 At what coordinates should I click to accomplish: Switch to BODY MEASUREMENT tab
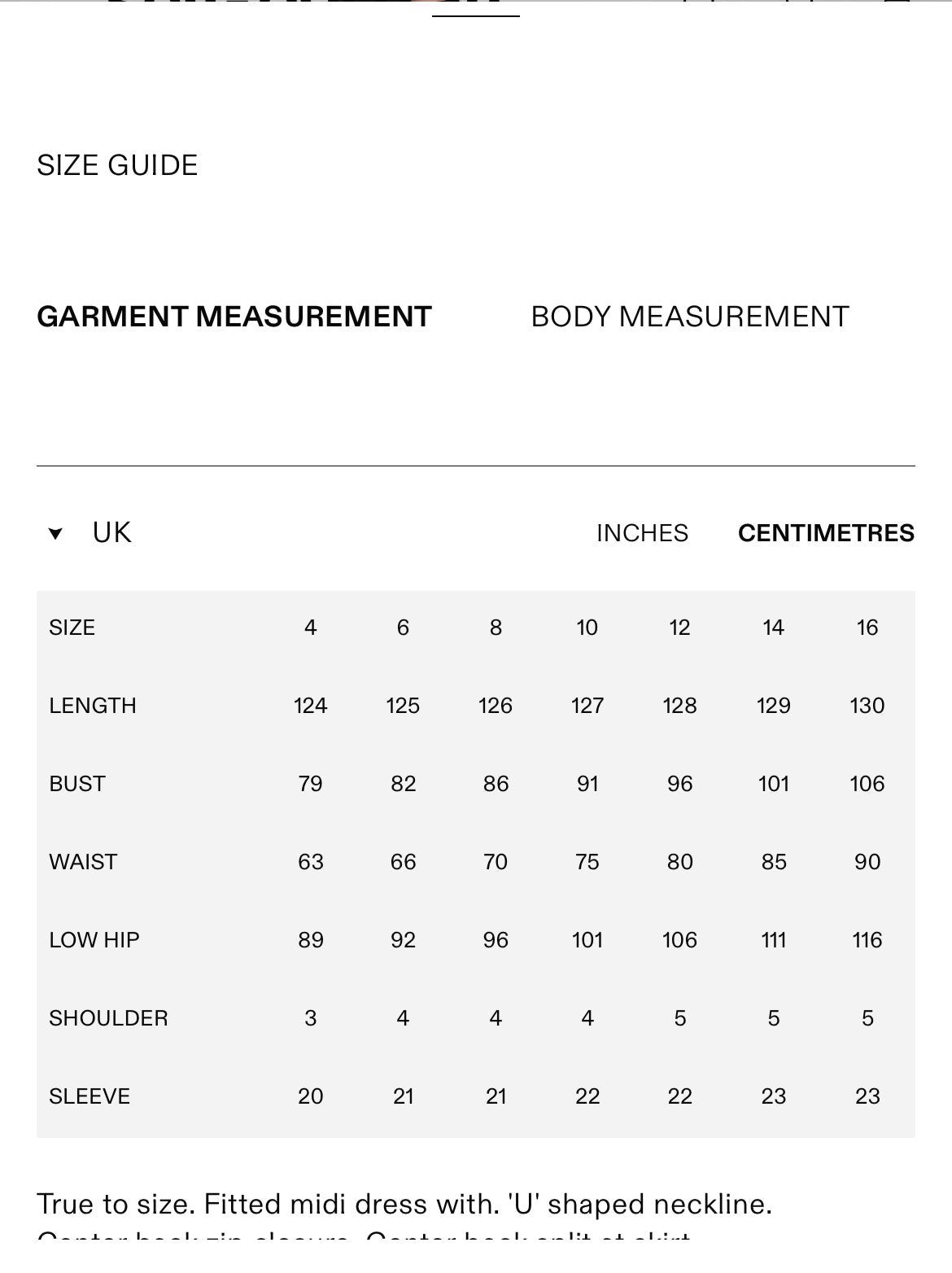click(690, 317)
